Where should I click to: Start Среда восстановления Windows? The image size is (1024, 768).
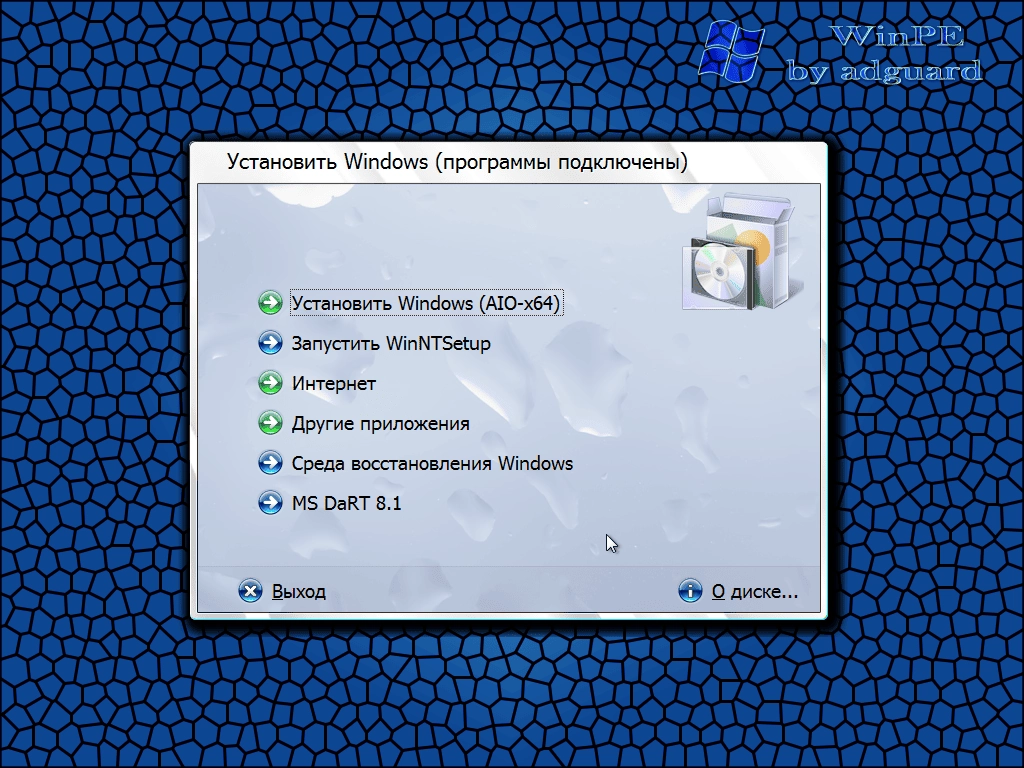tap(432, 464)
